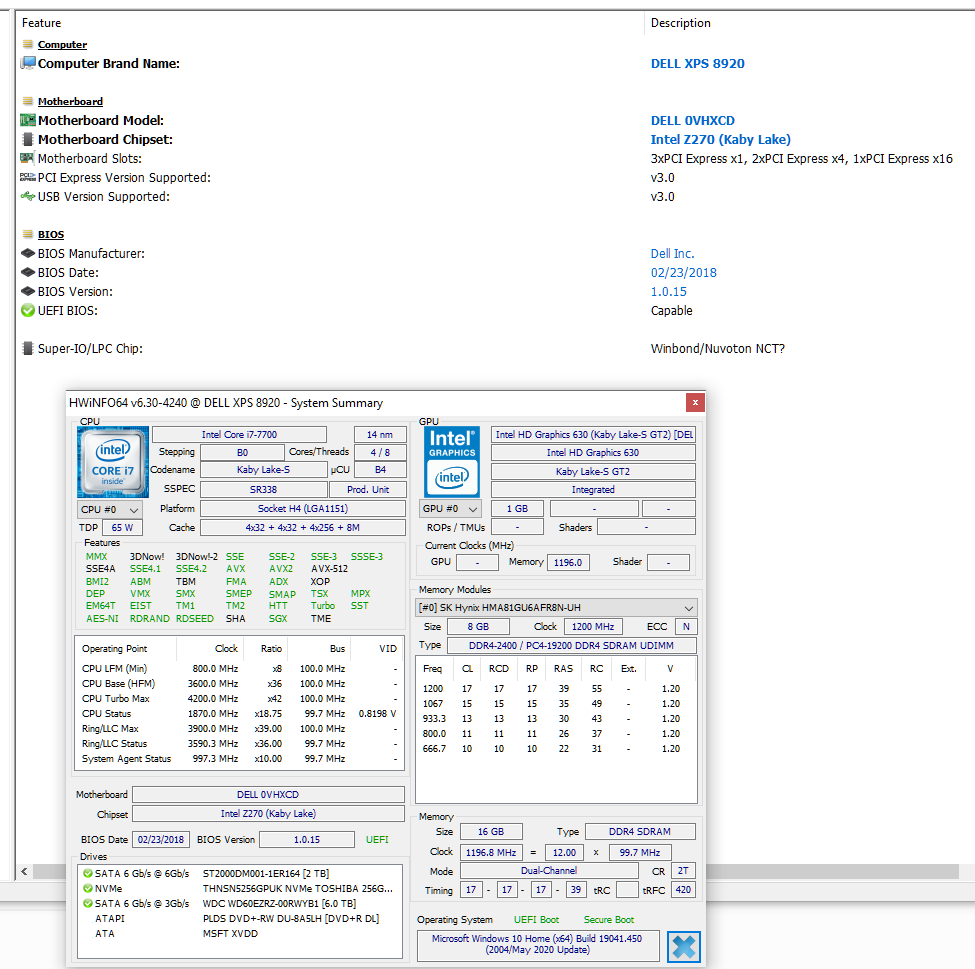Screen dimensions: 975x969
Task: Click the TDP field showing 65 W
Action: point(122,527)
